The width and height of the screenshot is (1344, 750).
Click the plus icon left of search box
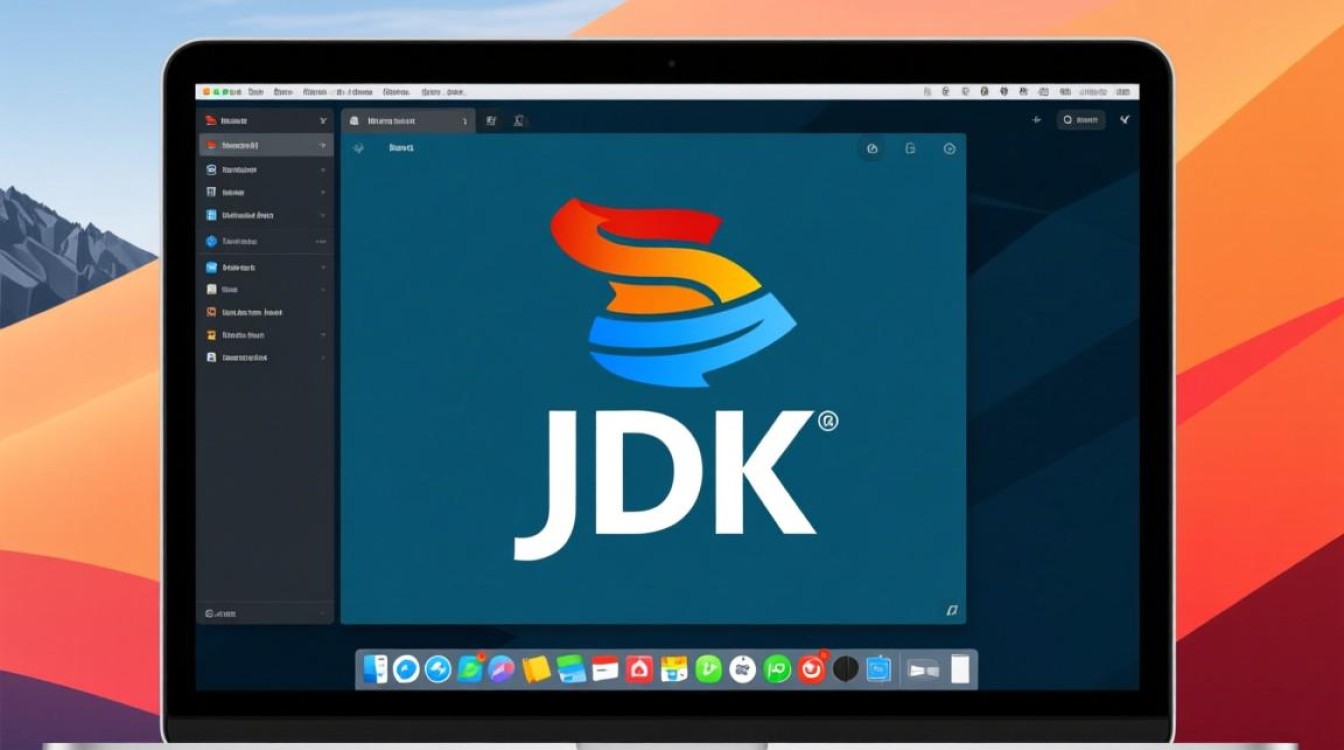point(1036,120)
